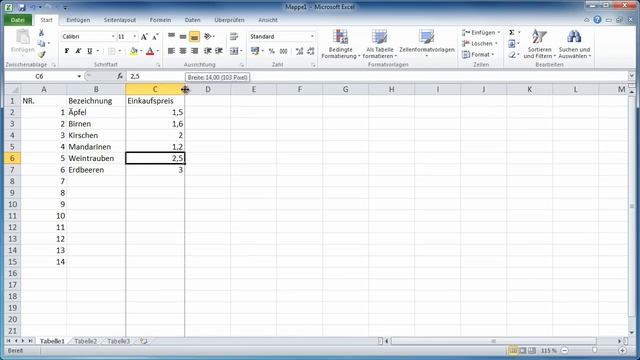Open Suchen und Auswählen menu
This screenshot has height=360, width=640.
tap(574, 44)
